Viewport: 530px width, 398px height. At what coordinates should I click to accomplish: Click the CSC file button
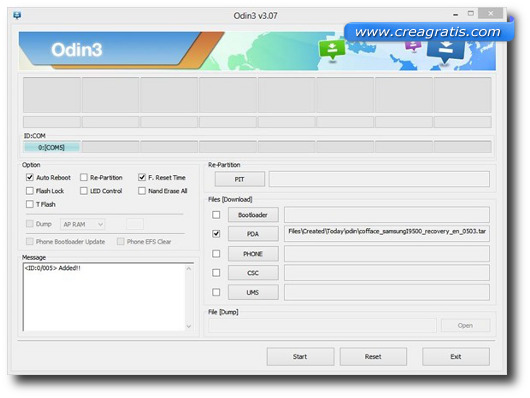[x=253, y=273]
